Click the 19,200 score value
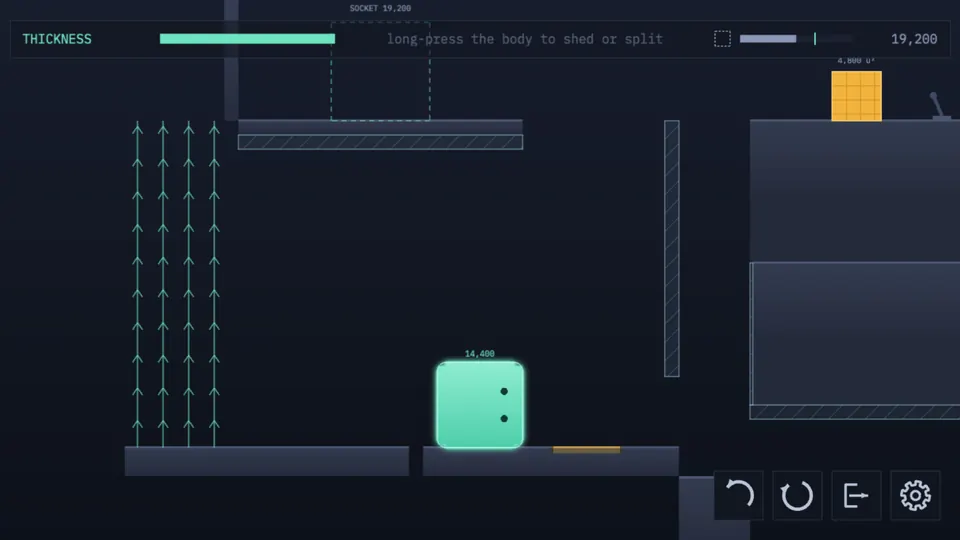 click(x=914, y=39)
